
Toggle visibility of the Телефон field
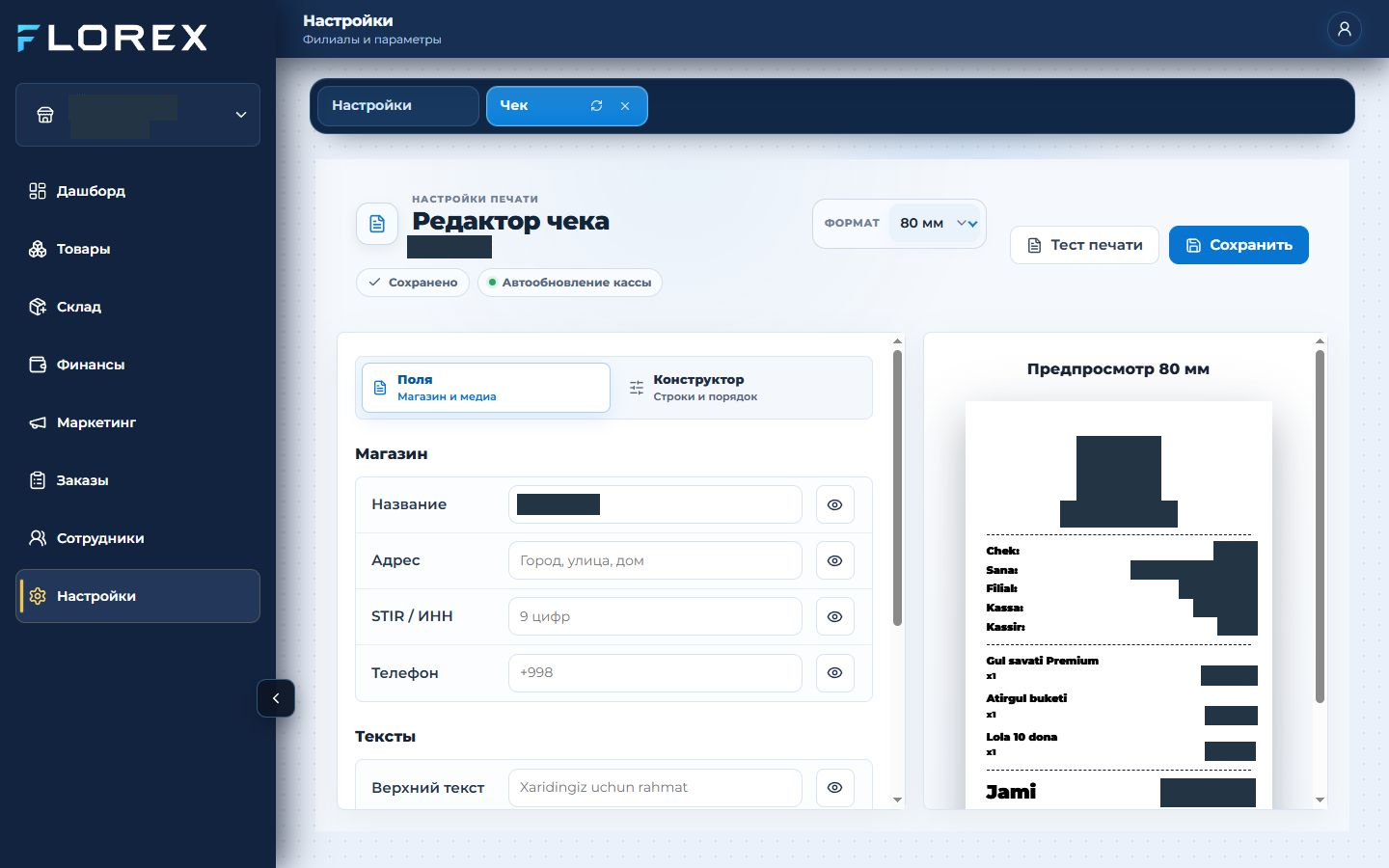(835, 673)
